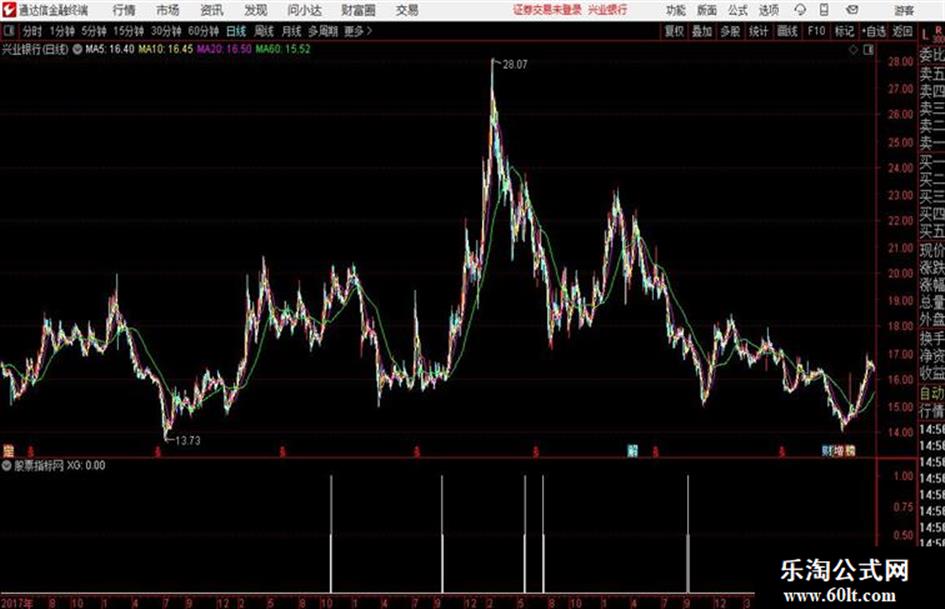Switch to 5分钟 period
Screen dimensions: 945x609
tap(93, 31)
